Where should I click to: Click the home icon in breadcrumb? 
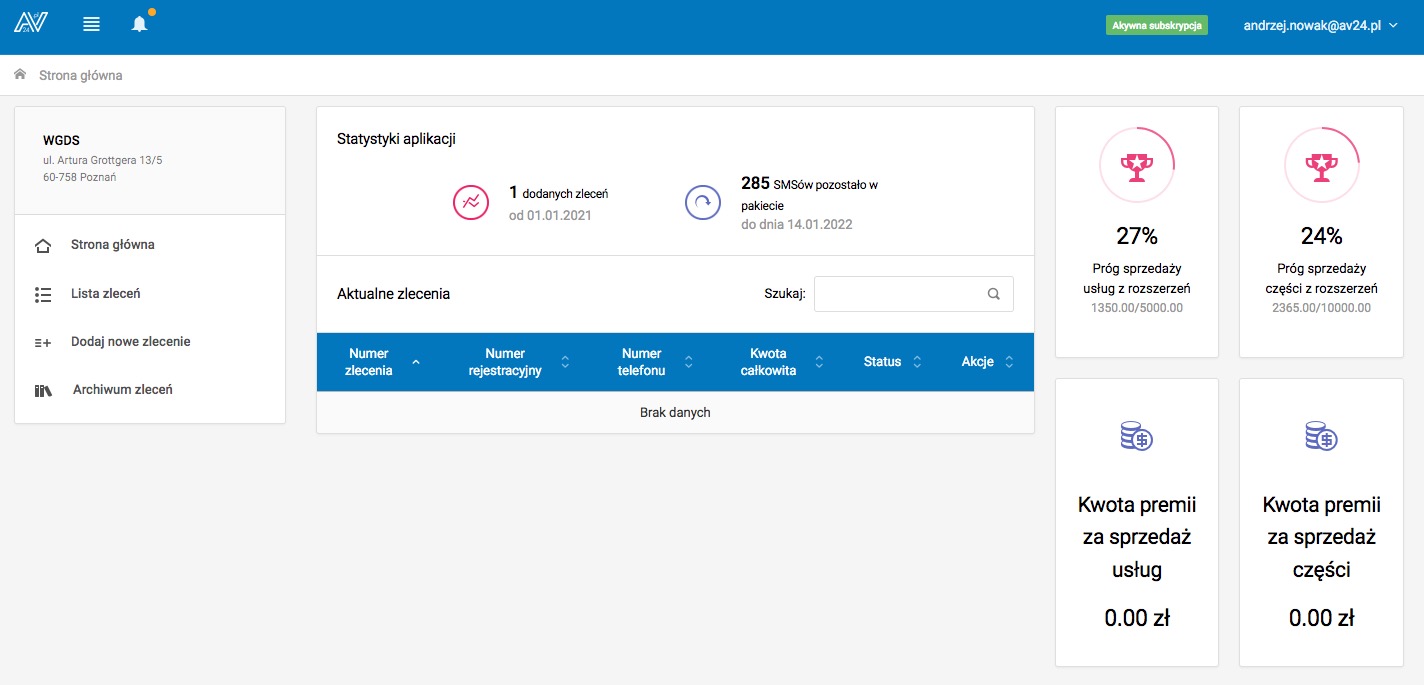(20, 75)
